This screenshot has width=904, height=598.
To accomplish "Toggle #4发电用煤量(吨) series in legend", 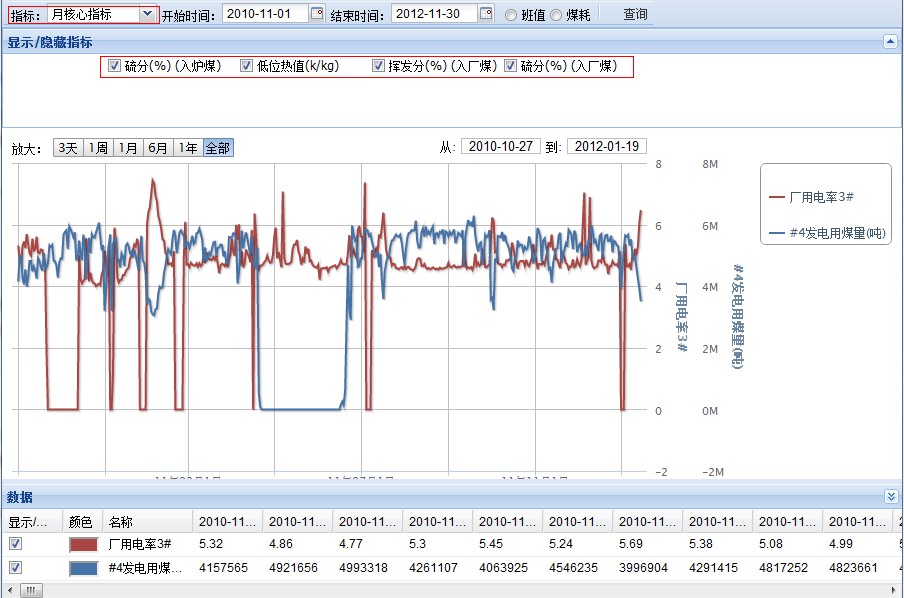I will tap(827, 233).
